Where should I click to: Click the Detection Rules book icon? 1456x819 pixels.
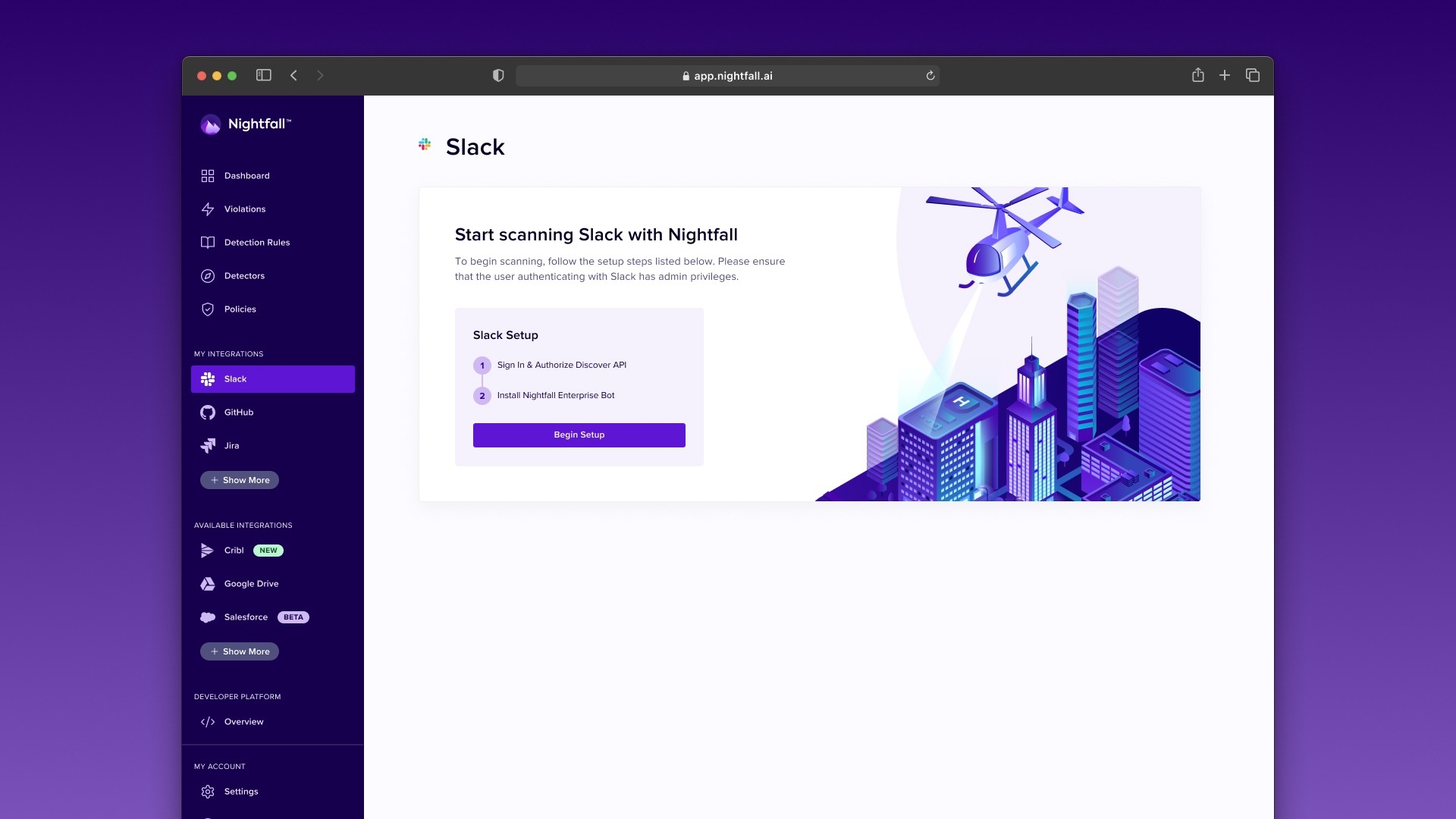tap(208, 243)
